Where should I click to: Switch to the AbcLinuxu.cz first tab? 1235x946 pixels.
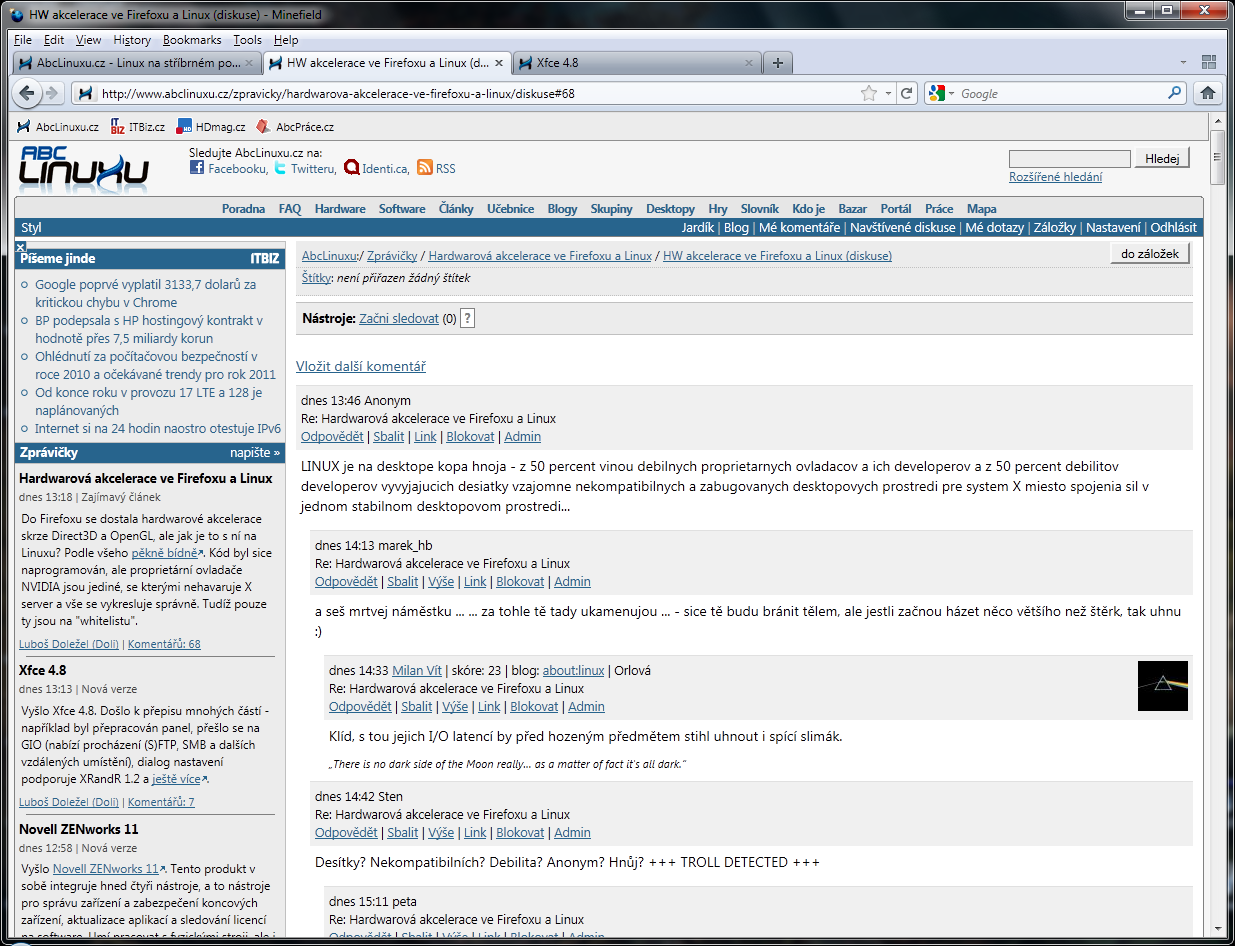pos(137,62)
